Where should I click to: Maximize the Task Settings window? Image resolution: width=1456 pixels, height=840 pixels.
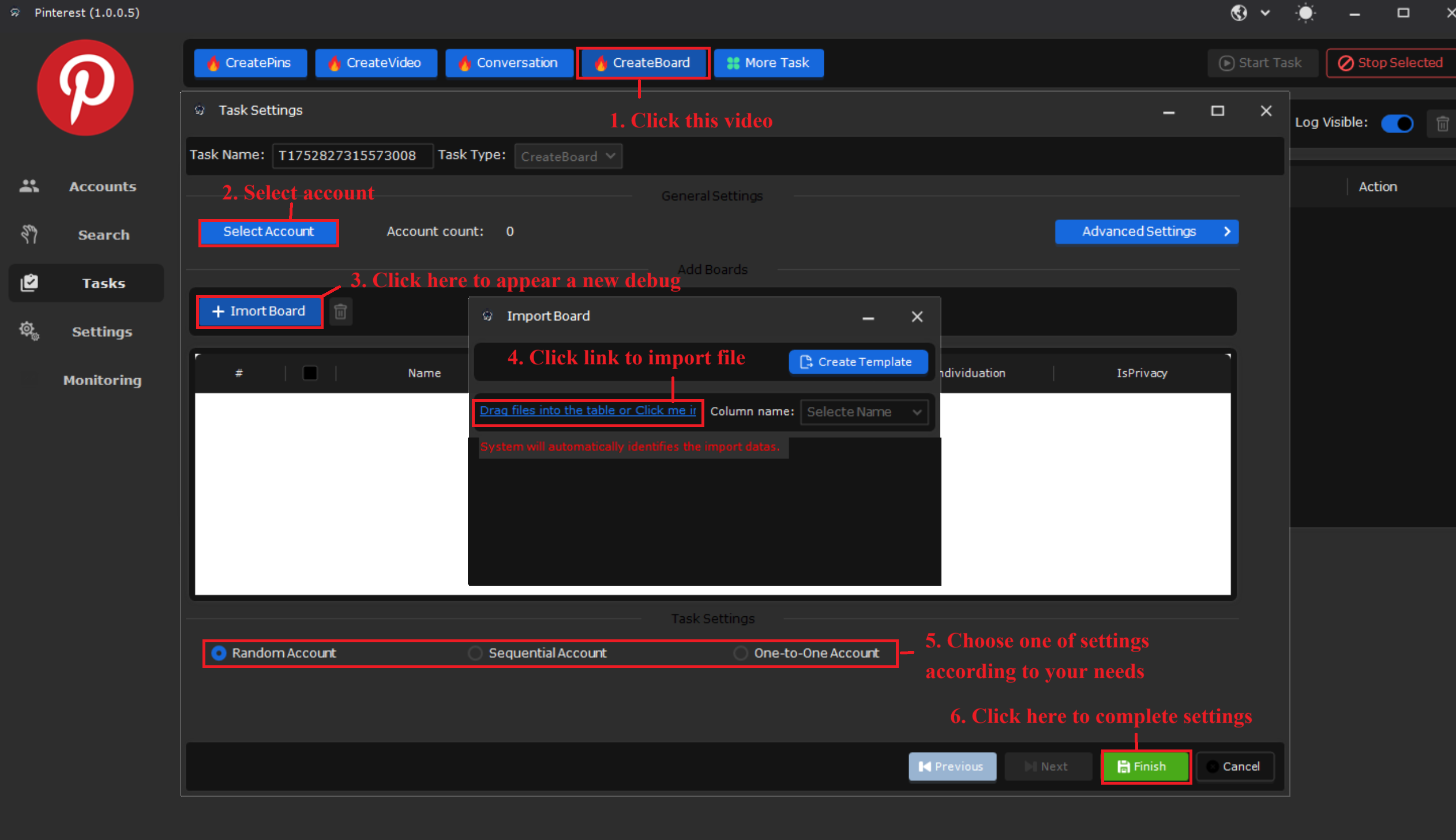click(1217, 111)
